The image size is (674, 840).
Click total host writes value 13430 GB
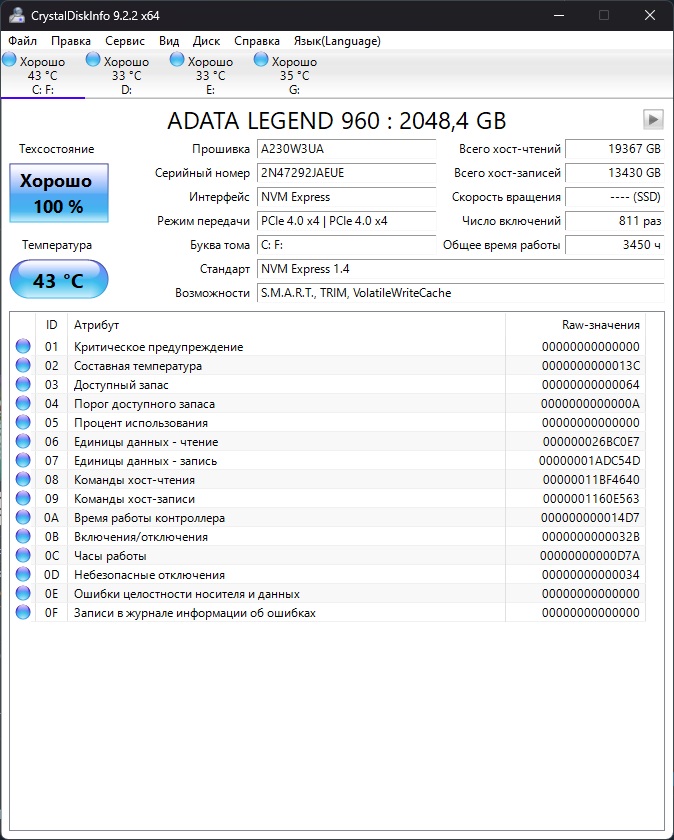pyautogui.click(x=615, y=173)
